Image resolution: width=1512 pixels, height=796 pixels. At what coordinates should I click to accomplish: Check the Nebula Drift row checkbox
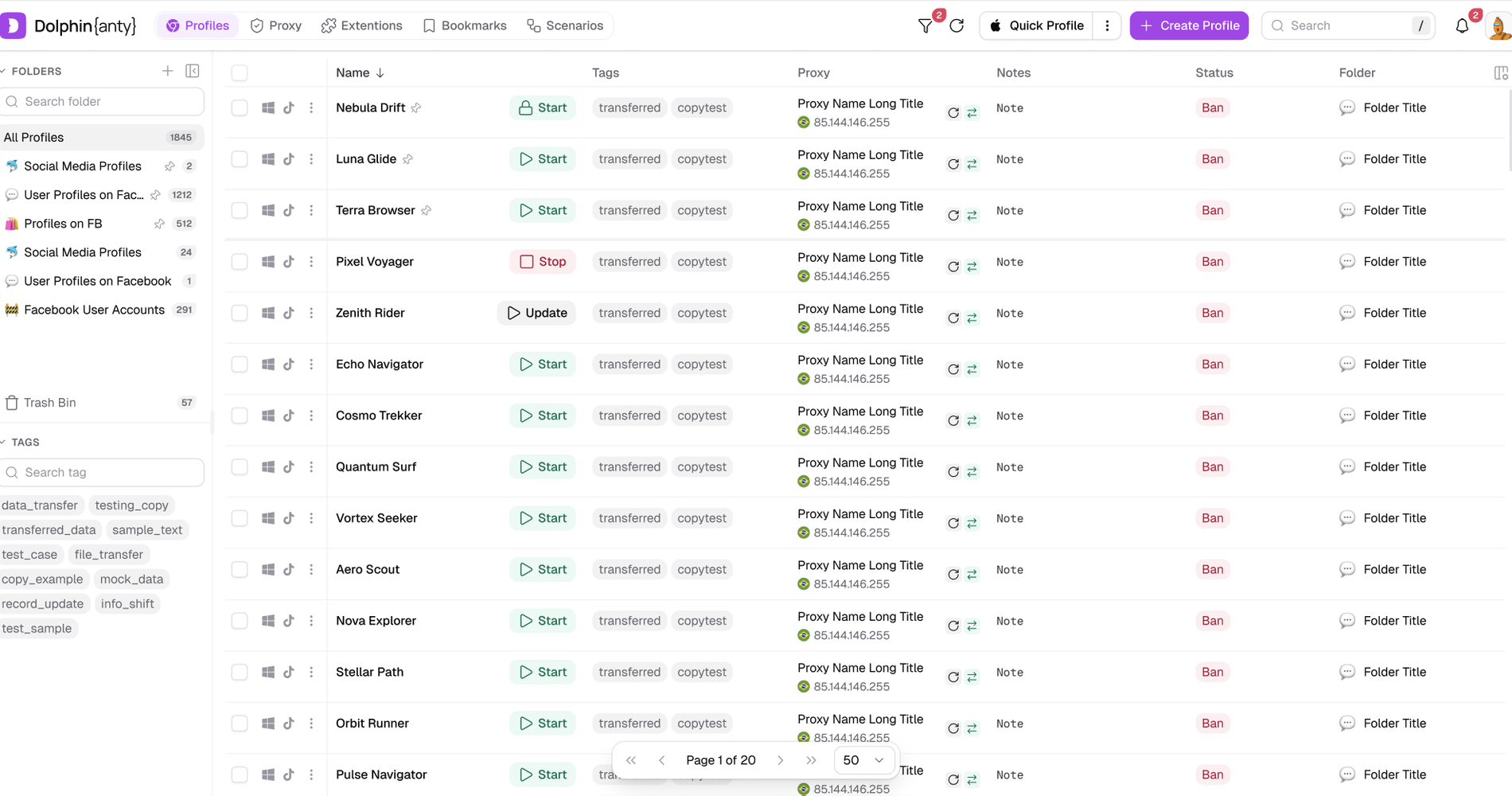coord(240,107)
